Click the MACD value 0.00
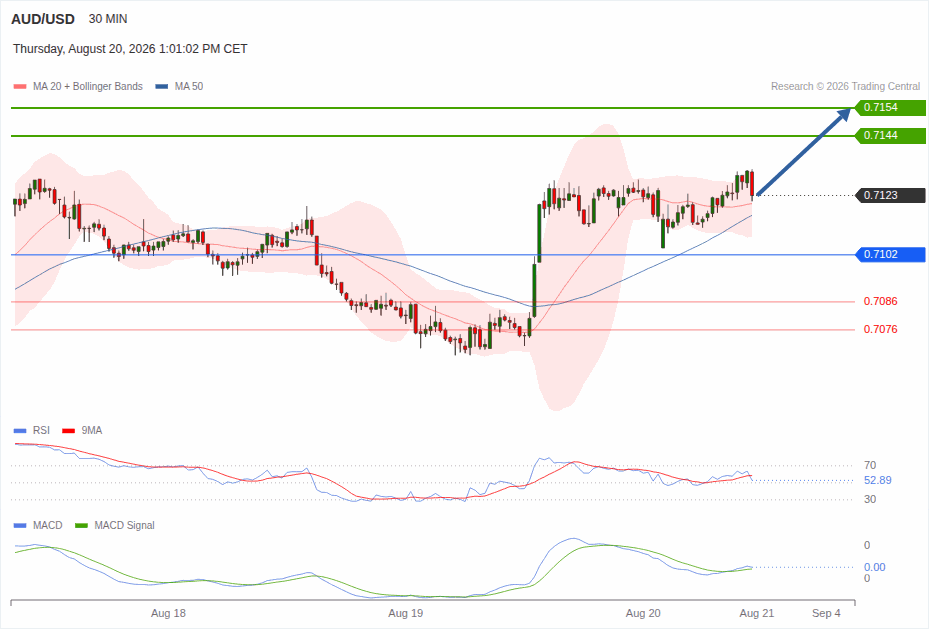Screen dimensions: 929x629 [x=874, y=567]
